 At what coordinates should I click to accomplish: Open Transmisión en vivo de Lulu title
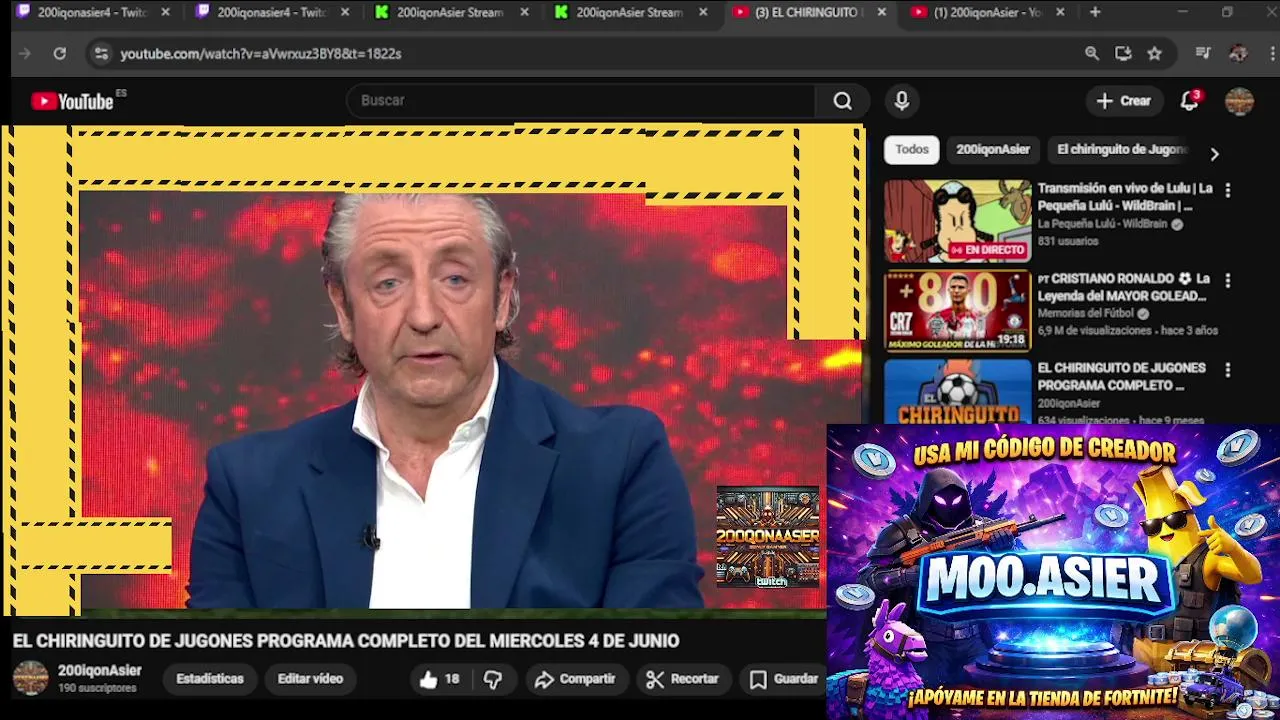pyautogui.click(x=1125, y=197)
